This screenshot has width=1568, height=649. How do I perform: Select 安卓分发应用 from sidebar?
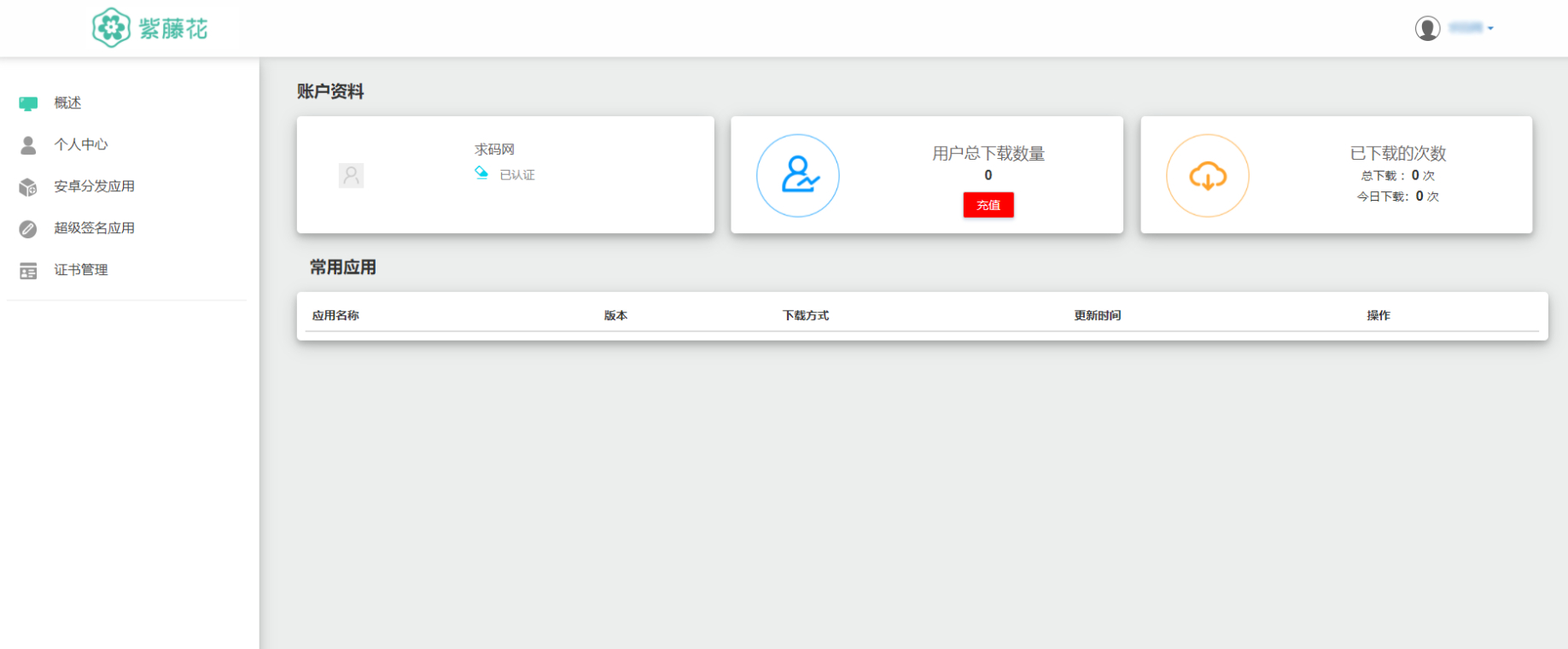[x=94, y=186]
